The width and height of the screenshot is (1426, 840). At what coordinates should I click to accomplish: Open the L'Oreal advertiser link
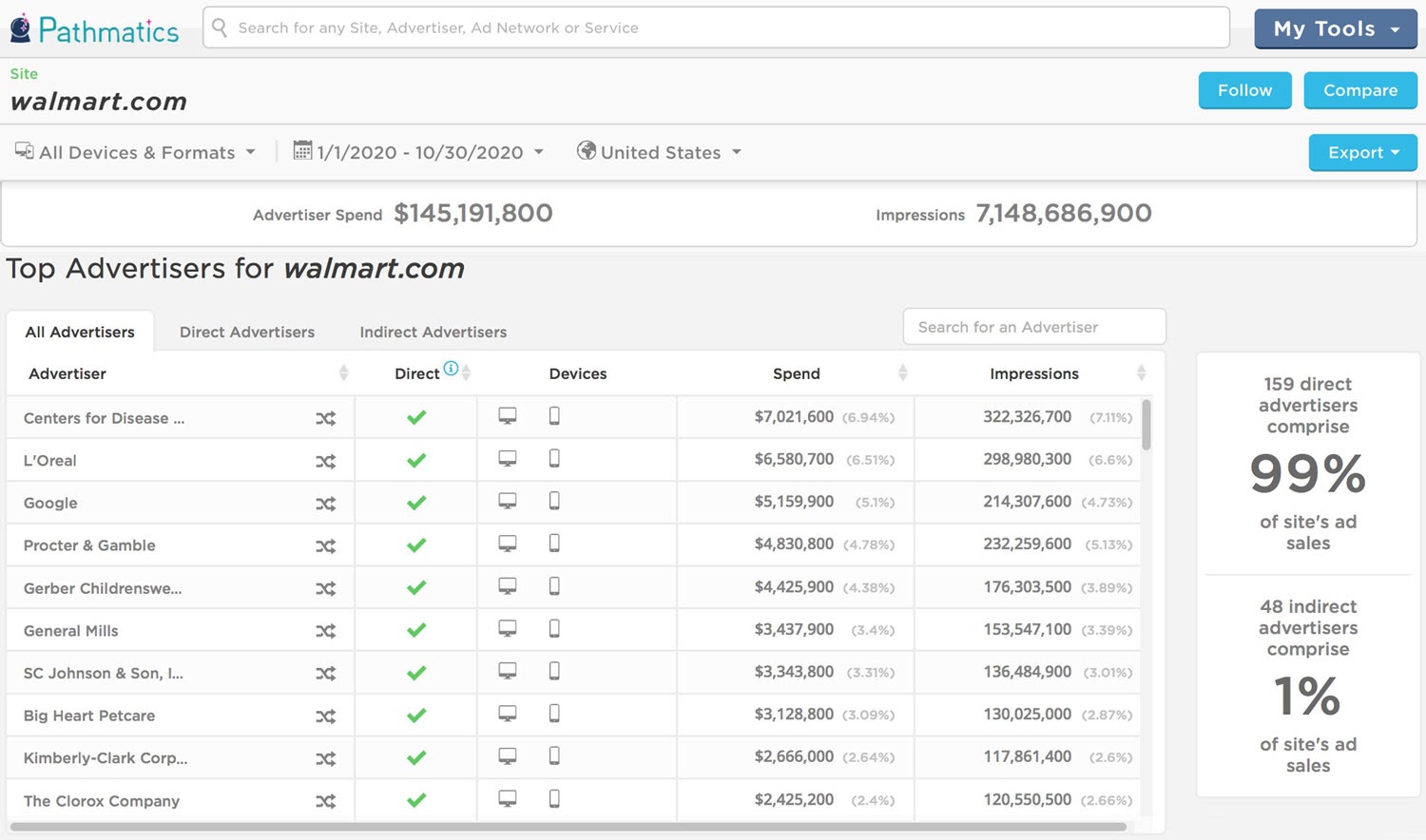pyautogui.click(x=49, y=461)
